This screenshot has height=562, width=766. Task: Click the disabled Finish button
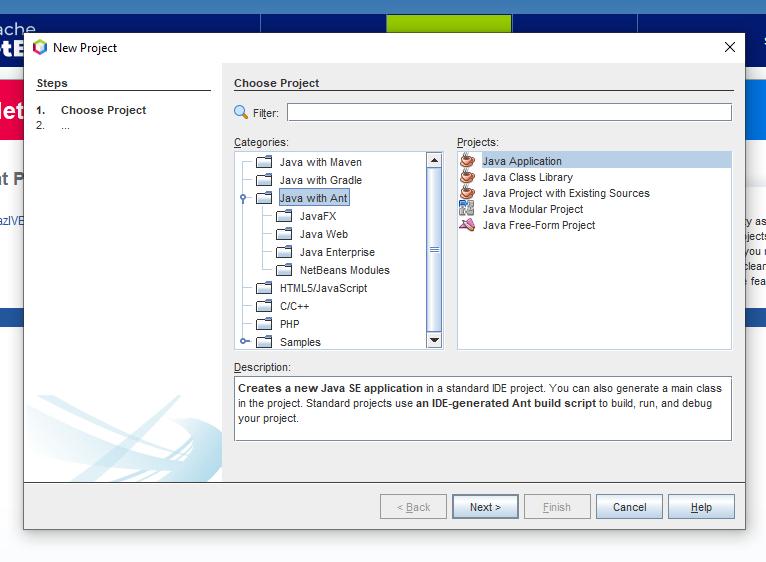coord(557,507)
